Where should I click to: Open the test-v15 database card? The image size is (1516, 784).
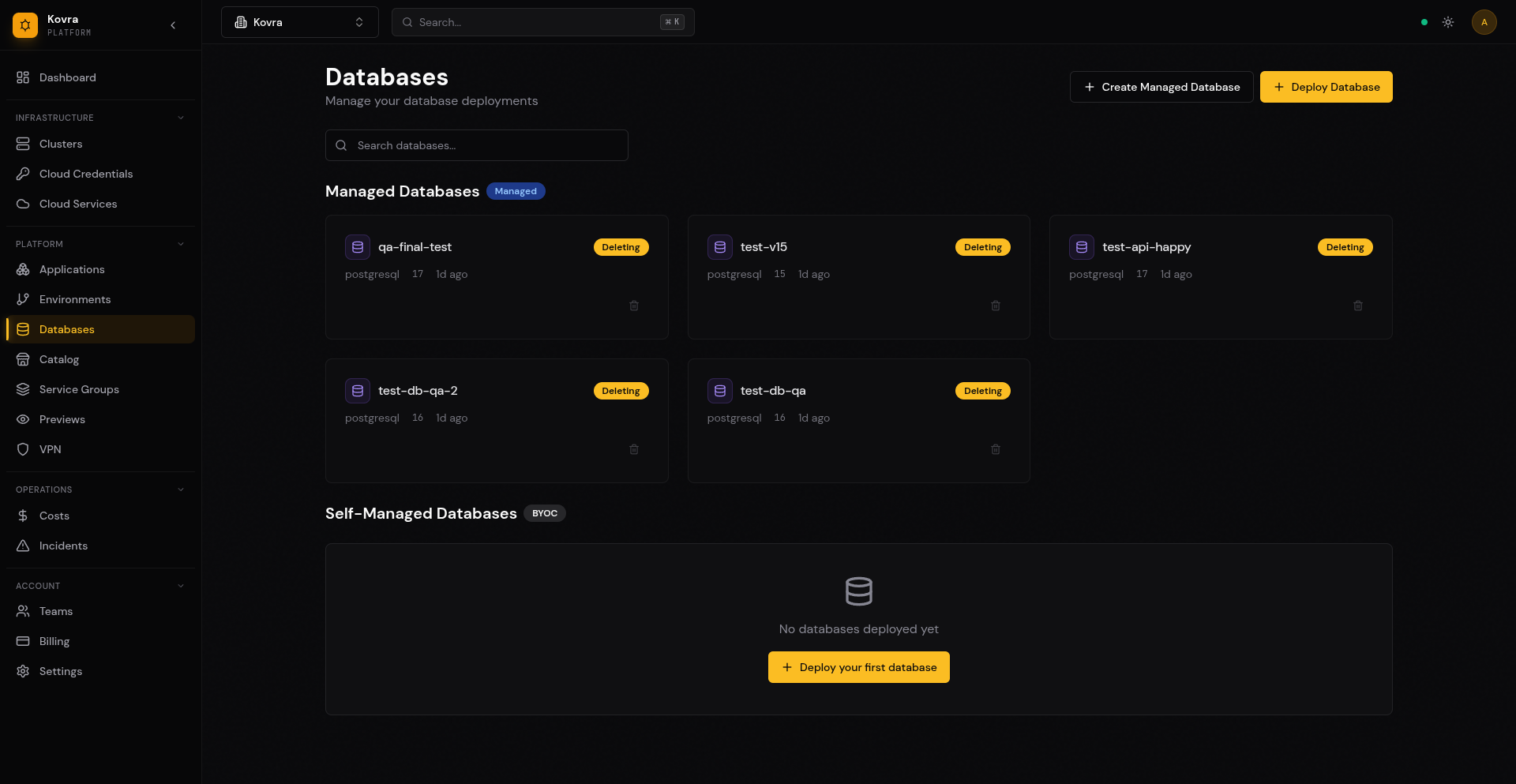click(x=859, y=277)
